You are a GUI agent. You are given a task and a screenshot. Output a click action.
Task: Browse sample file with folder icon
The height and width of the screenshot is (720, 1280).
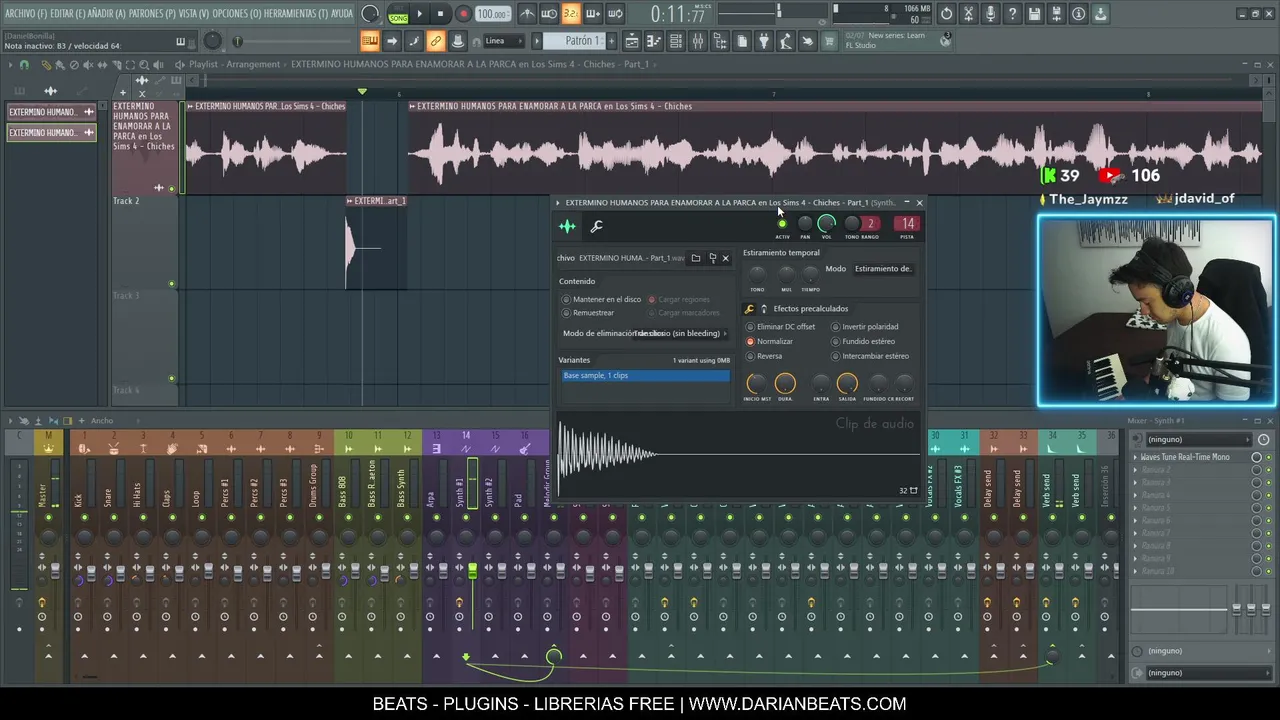696,258
